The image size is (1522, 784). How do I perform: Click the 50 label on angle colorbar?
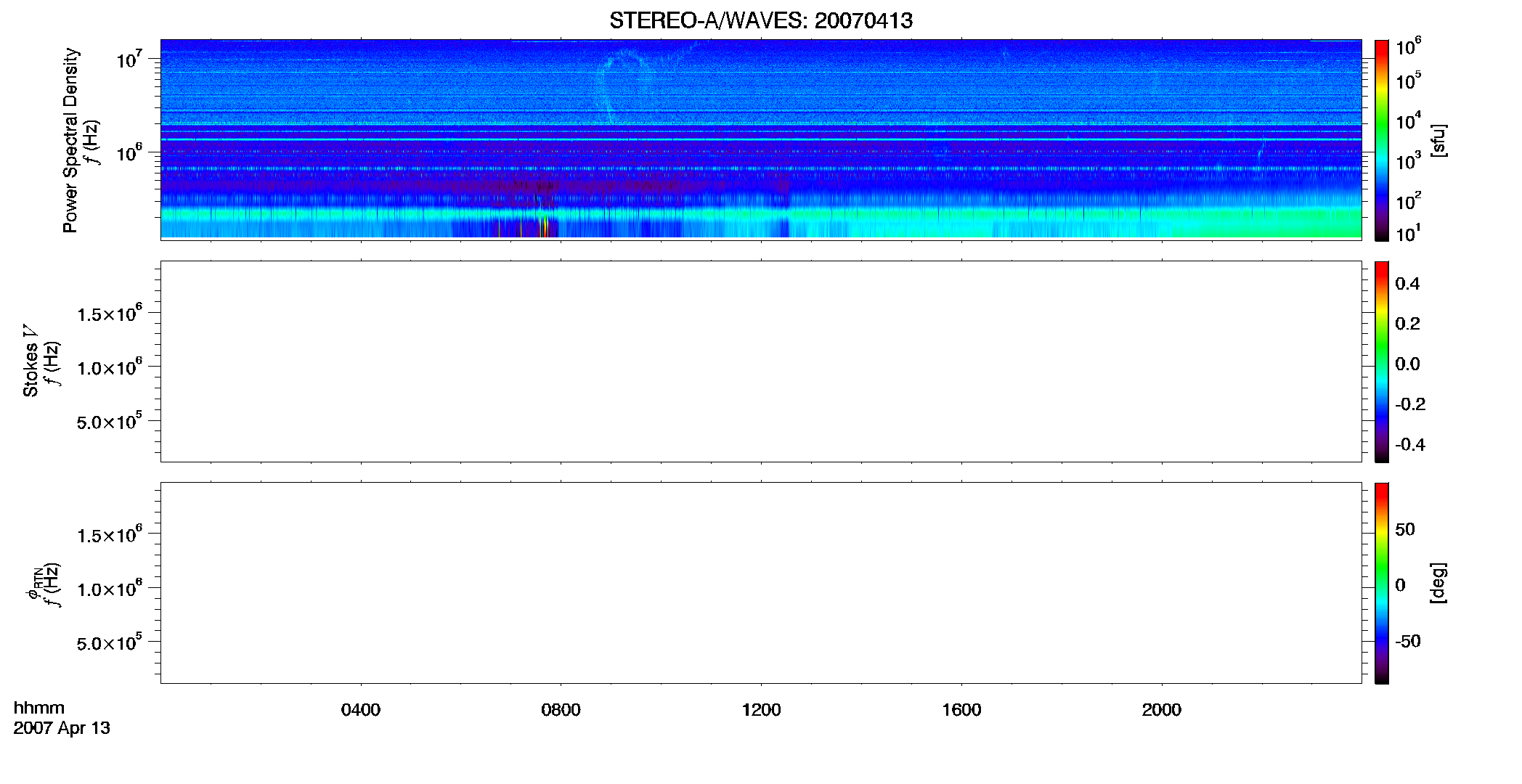coord(1404,529)
